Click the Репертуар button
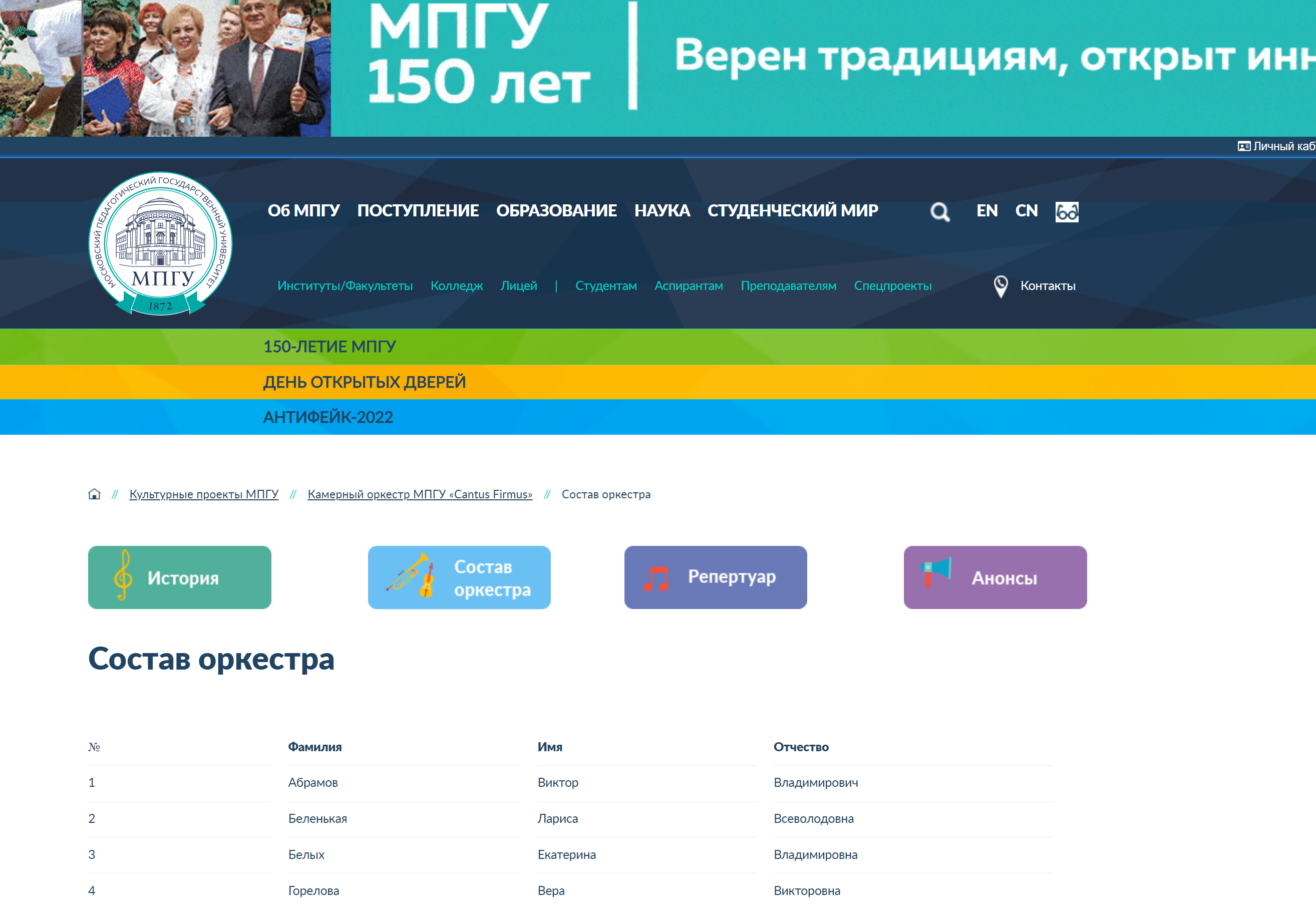 tap(715, 577)
